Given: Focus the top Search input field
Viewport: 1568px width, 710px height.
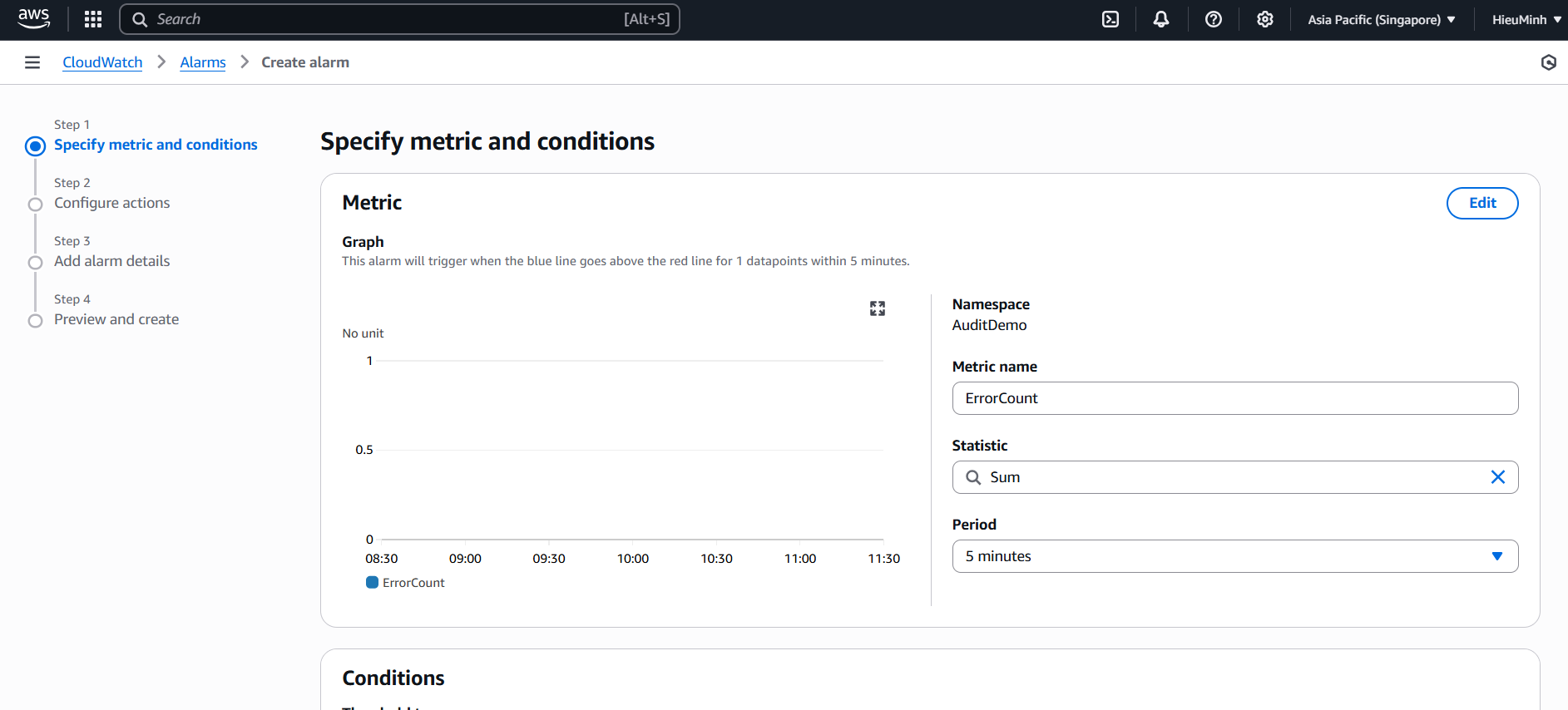Looking at the screenshot, I should (399, 19).
